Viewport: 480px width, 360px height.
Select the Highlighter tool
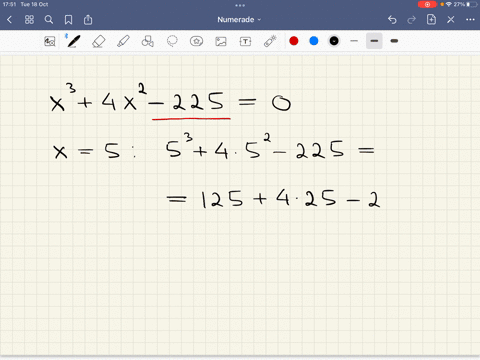point(123,41)
